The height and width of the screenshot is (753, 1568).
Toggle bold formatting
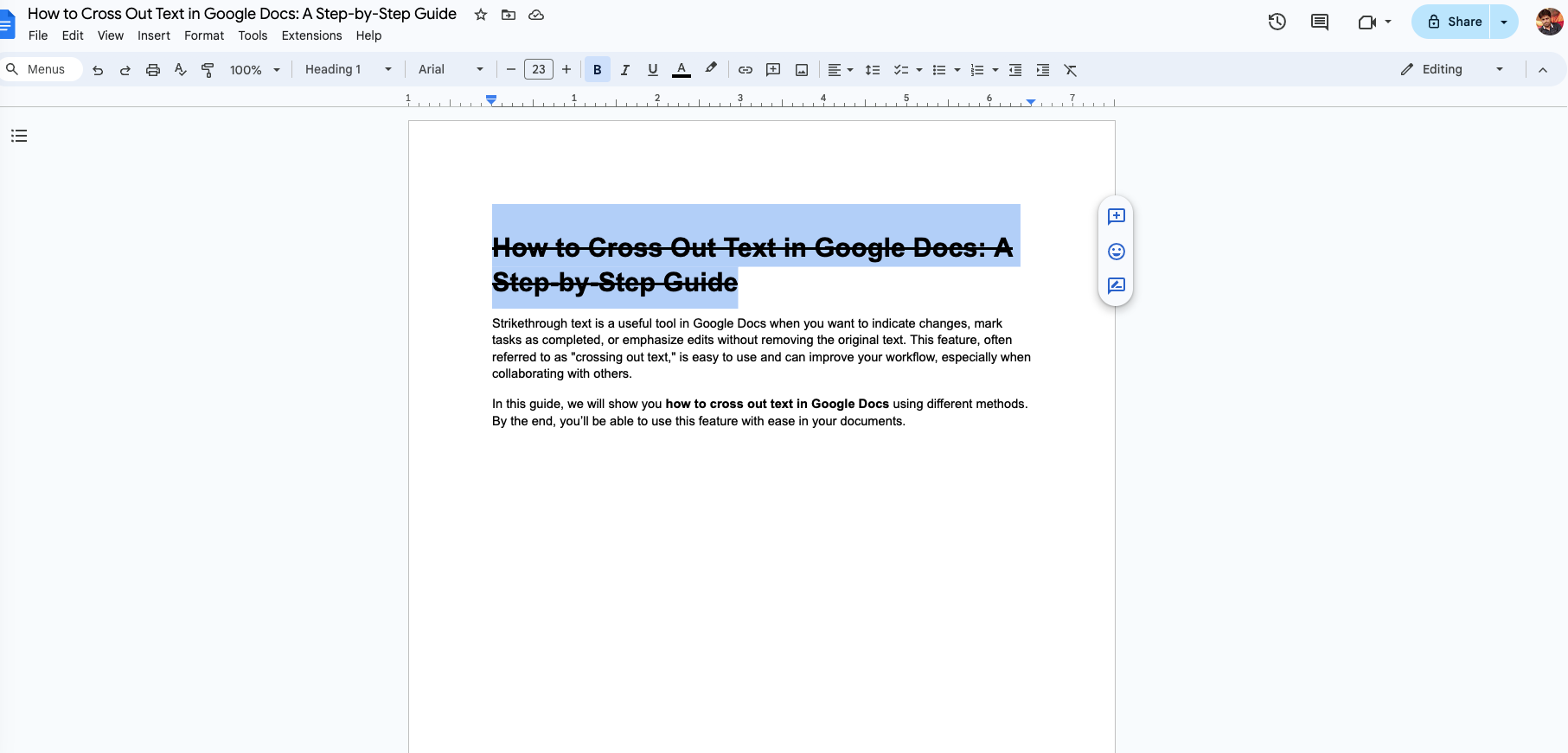tap(598, 70)
